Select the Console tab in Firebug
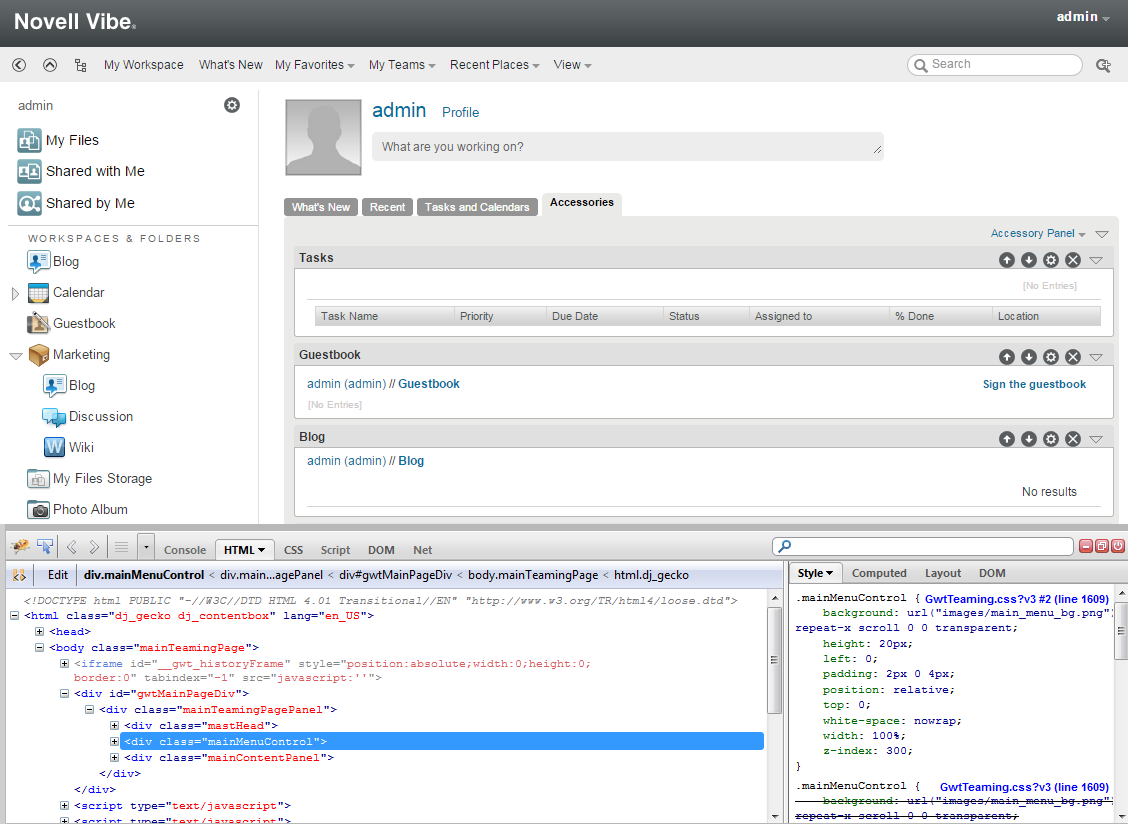The height and width of the screenshot is (824, 1128). (x=185, y=550)
